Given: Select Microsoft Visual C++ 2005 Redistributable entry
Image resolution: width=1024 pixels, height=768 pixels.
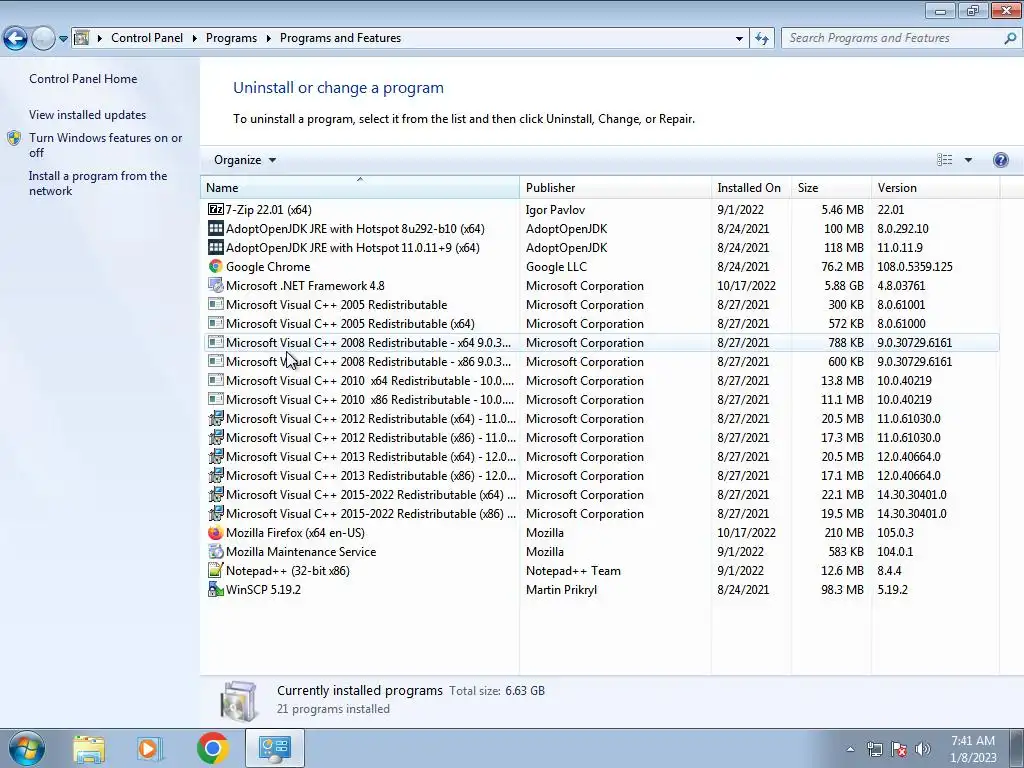Looking at the screenshot, I should click(x=336, y=304).
